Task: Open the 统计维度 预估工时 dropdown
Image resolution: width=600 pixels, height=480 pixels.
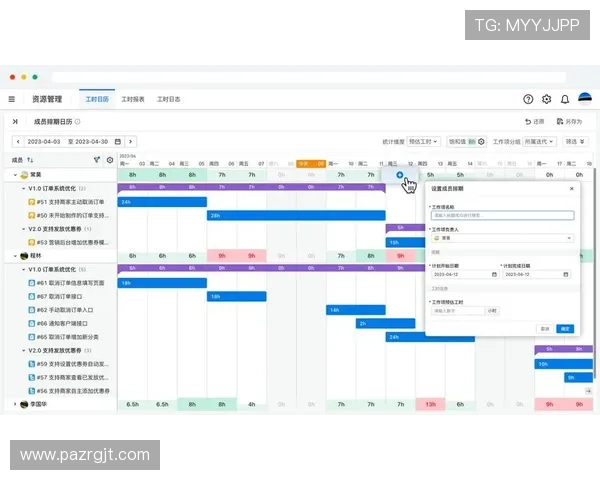Action: point(423,142)
